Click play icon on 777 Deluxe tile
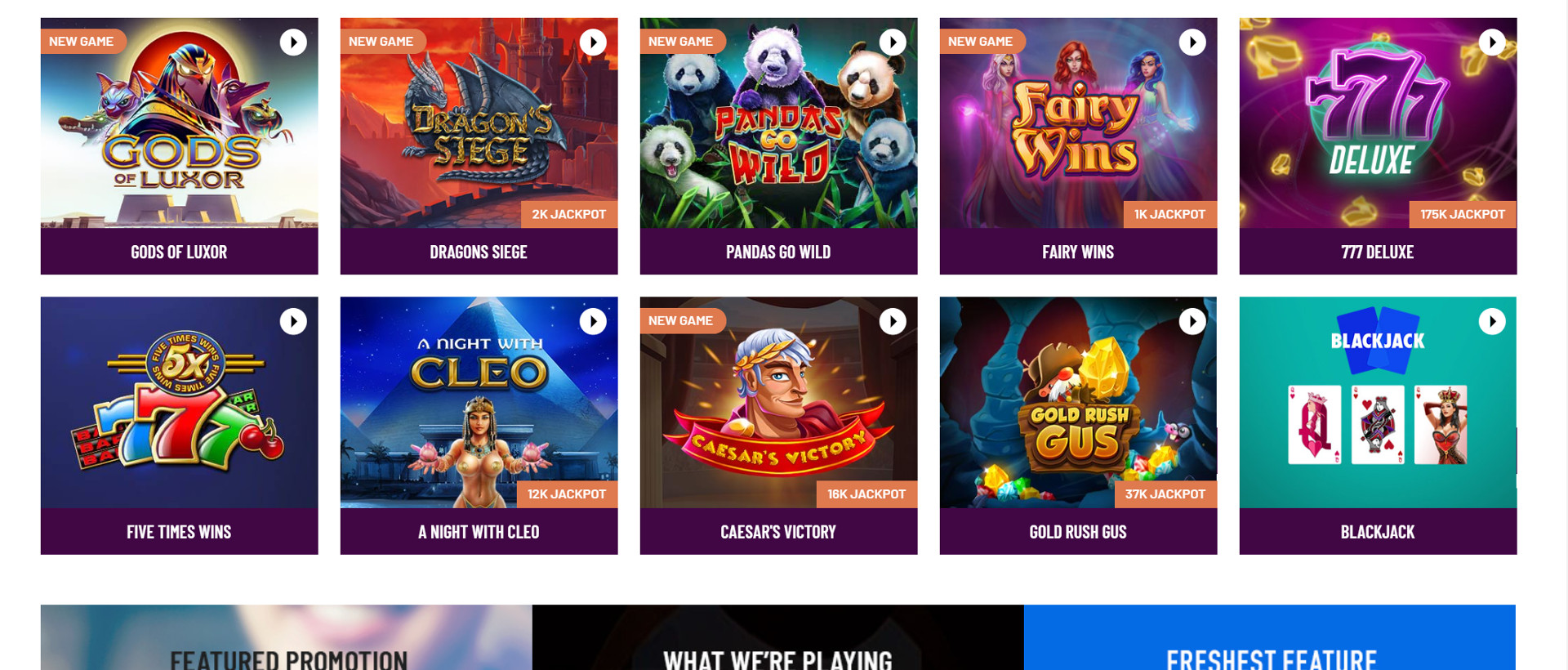This screenshot has width=1568, height=670. [1492, 42]
